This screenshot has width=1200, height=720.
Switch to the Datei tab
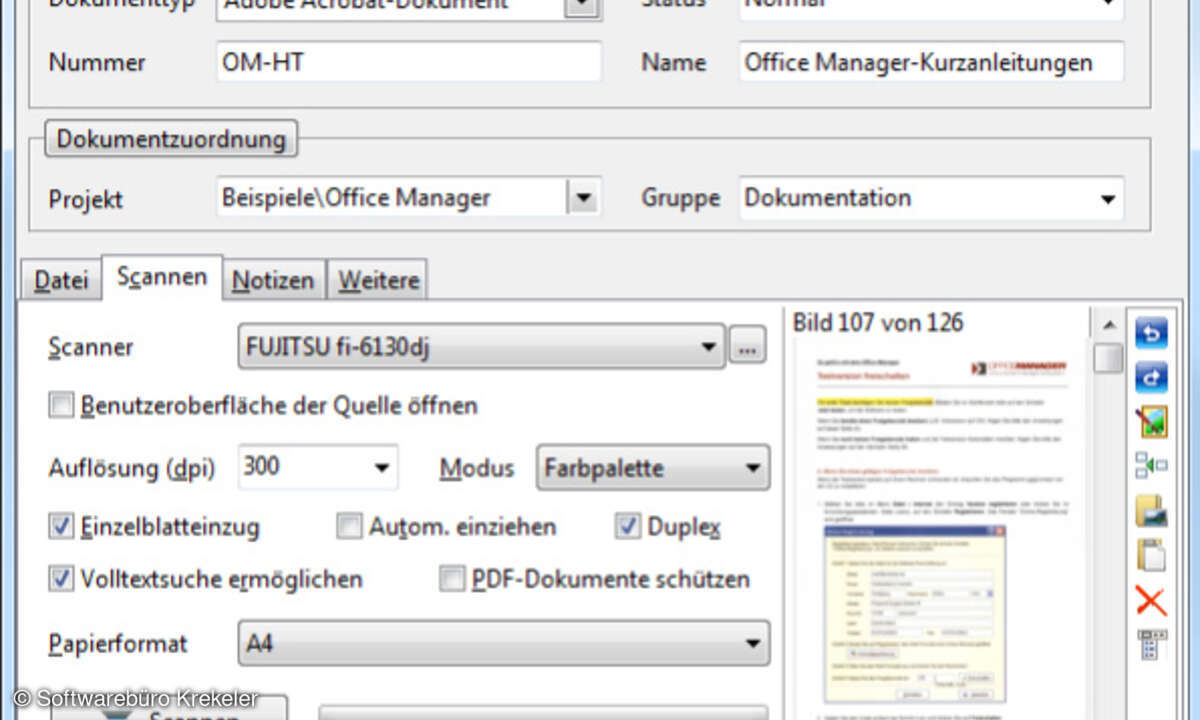click(61, 281)
